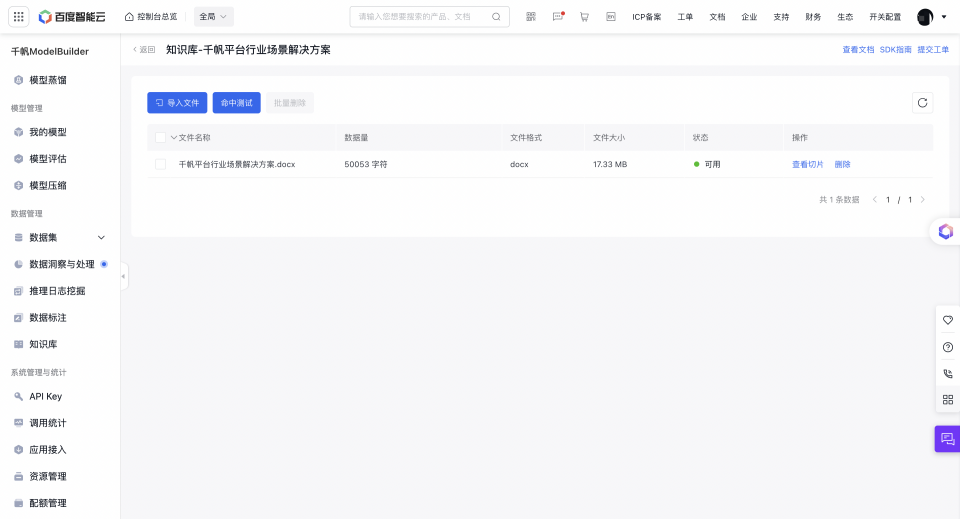960x519 pixels.
Task: Open the shopping cart icon
Action: tap(584, 17)
